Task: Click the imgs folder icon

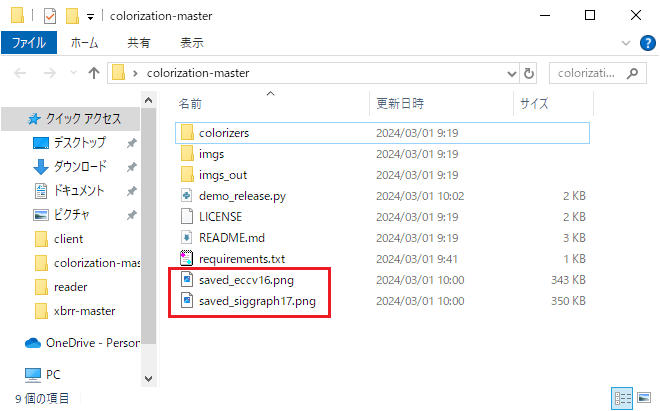Action: pos(187,154)
